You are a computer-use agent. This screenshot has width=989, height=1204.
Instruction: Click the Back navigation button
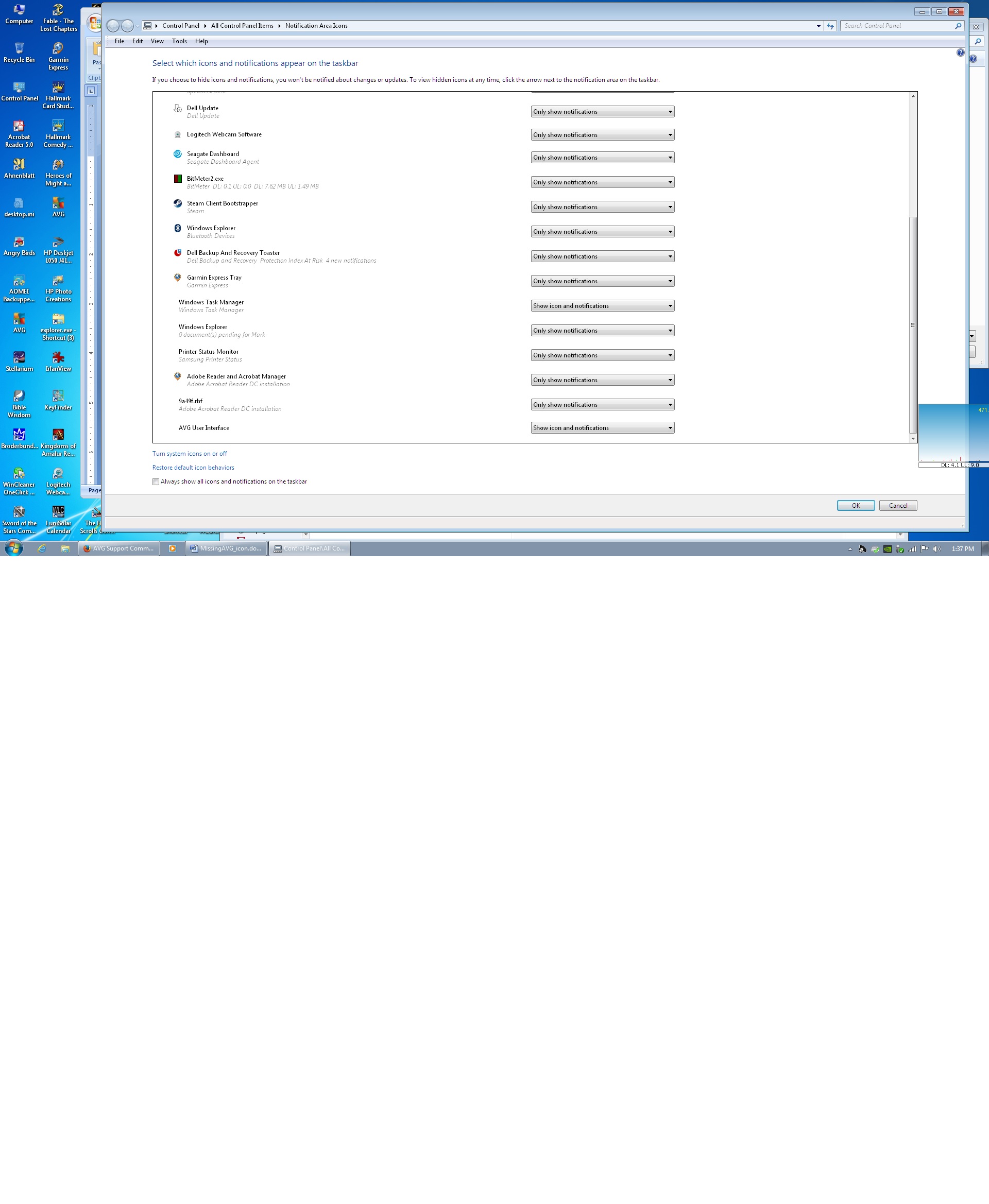tap(113, 26)
